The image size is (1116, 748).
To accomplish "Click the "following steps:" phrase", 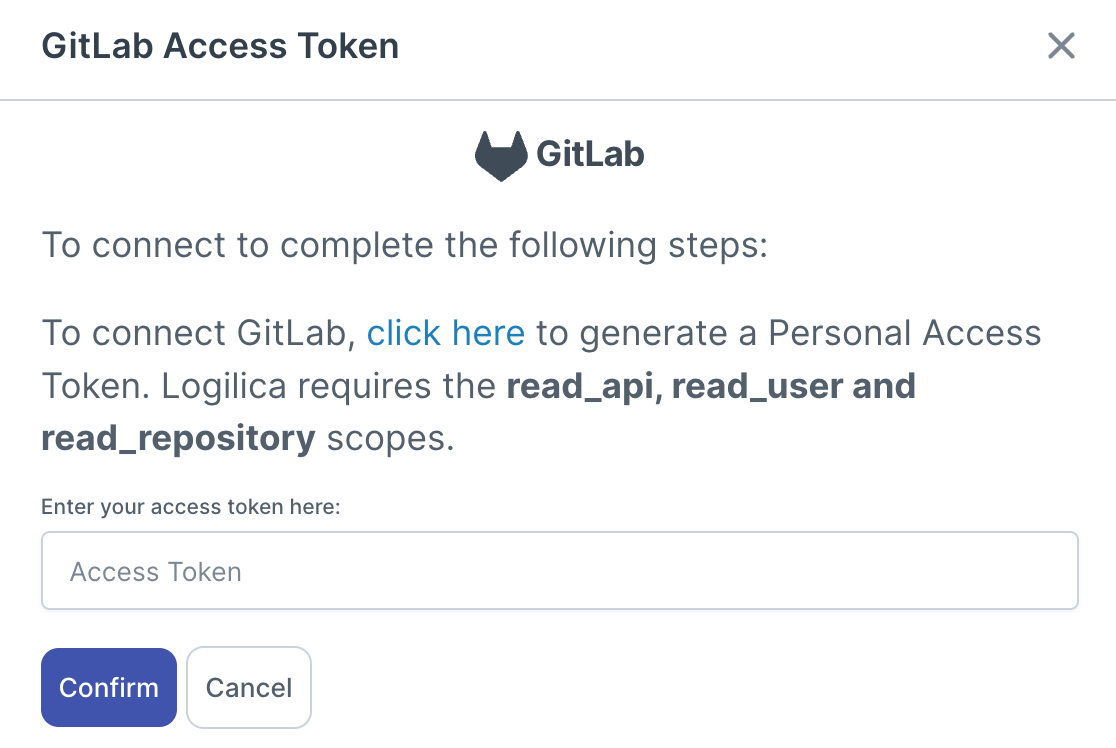I will coord(642,245).
